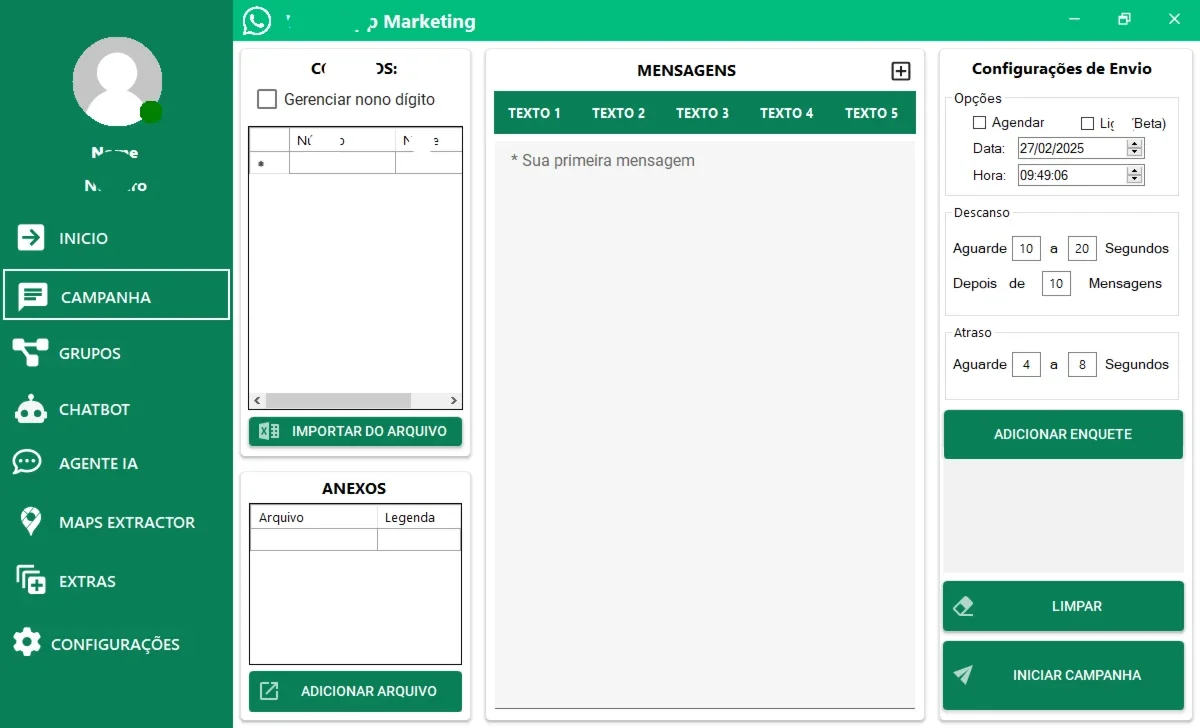Switch to the TEXTO 1 tab
Image resolution: width=1200 pixels, height=728 pixels.
534,113
